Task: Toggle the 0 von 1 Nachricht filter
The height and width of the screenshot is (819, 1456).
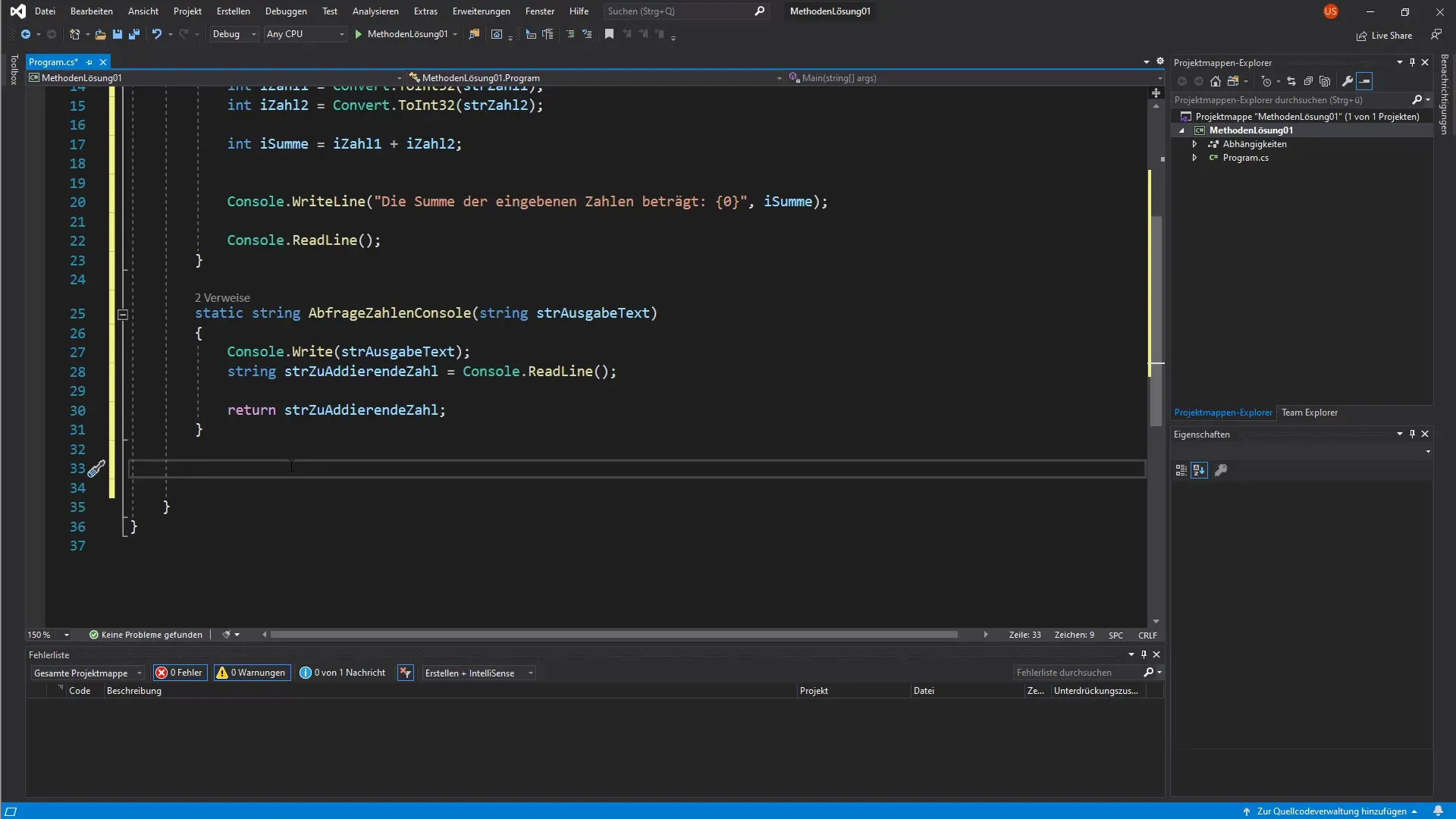Action: (343, 673)
